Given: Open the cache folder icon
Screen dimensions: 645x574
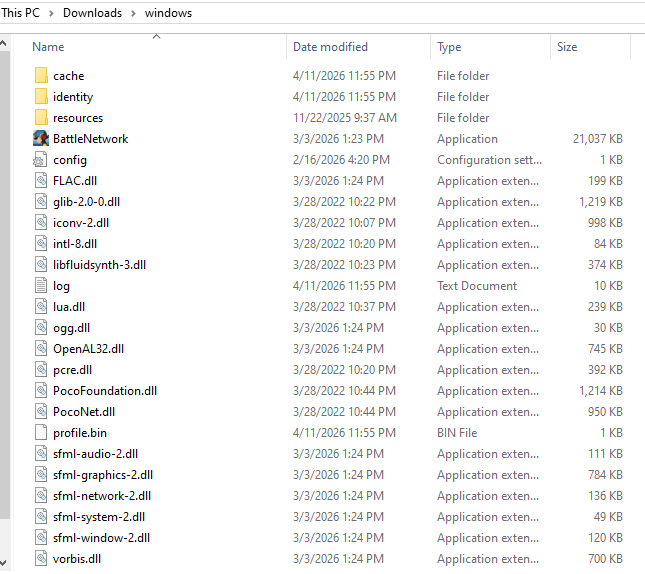Looking at the screenshot, I should (x=41, y=76).
